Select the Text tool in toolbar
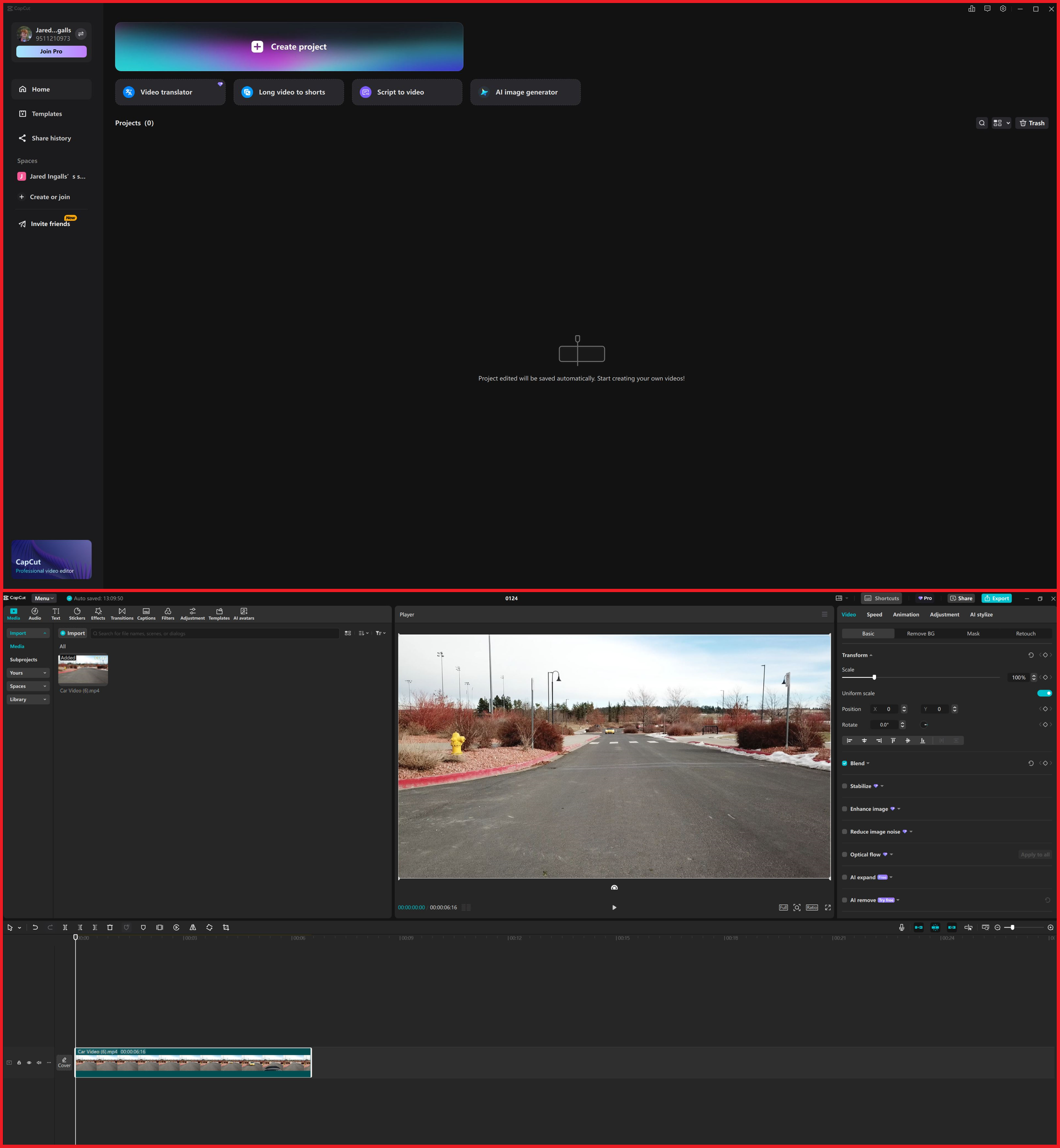The height and width of the screenshot is (1148, 1060). point(55,613)
